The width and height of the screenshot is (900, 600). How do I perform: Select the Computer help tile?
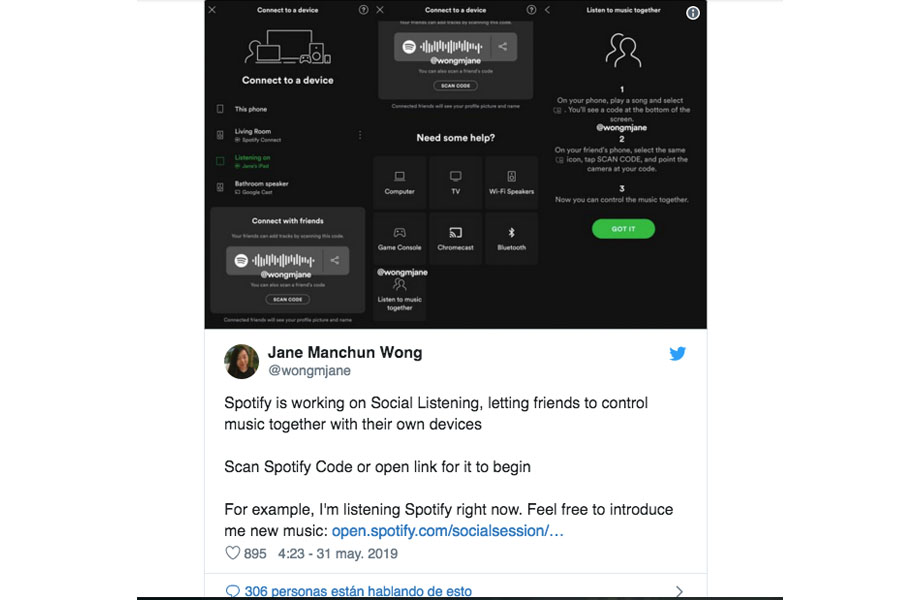tap(399, 183)
